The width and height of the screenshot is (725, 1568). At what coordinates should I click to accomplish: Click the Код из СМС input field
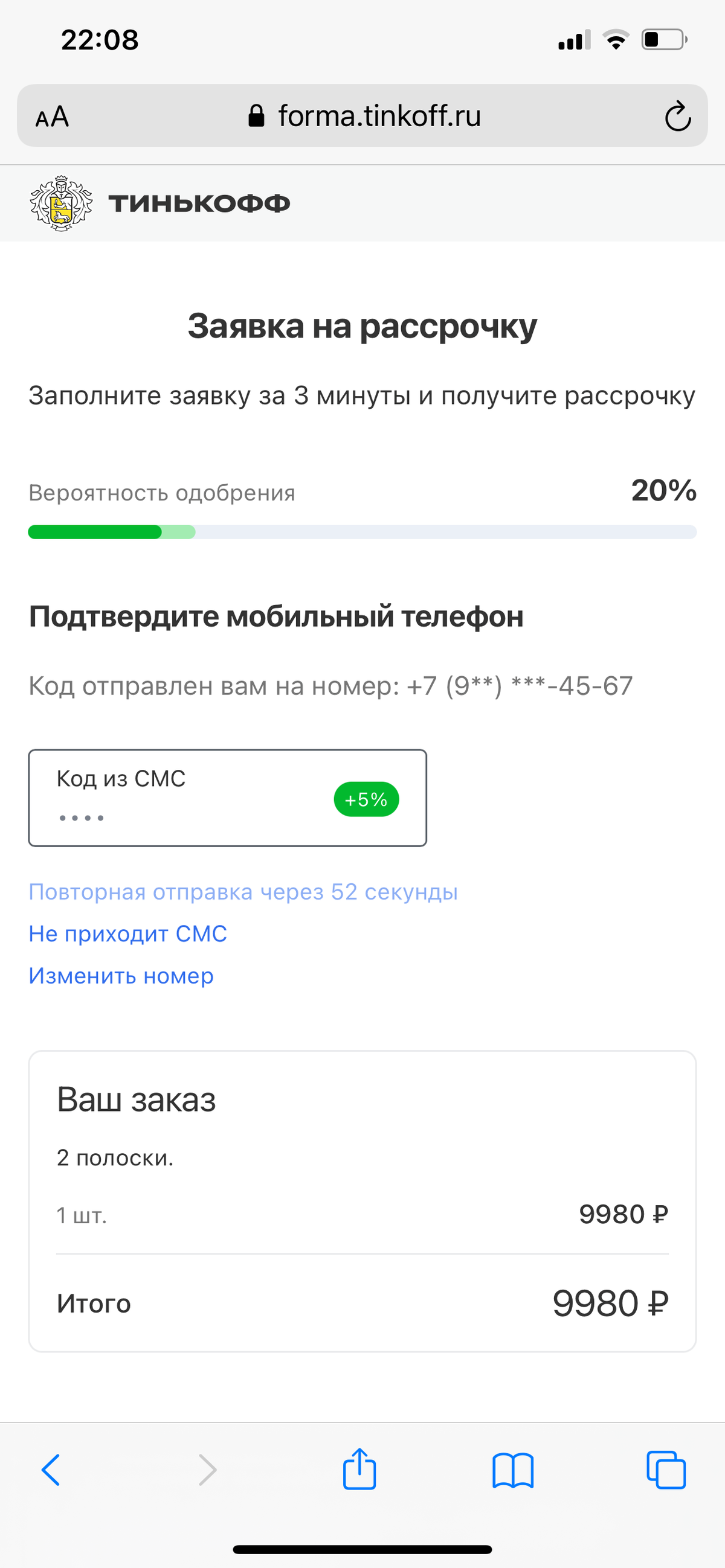pyautogui.click(x=227, y=798)
